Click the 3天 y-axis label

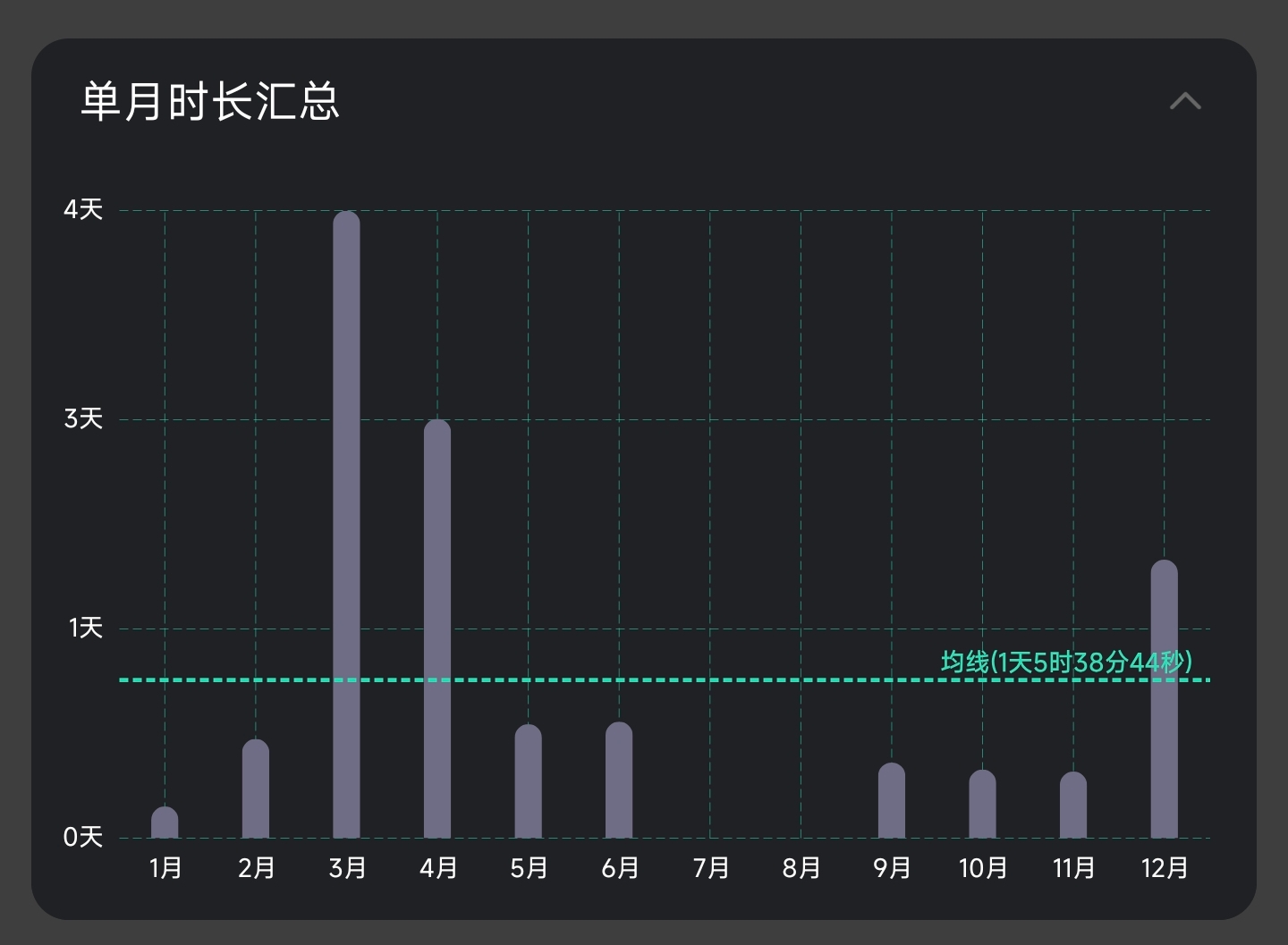pos(83,418)
